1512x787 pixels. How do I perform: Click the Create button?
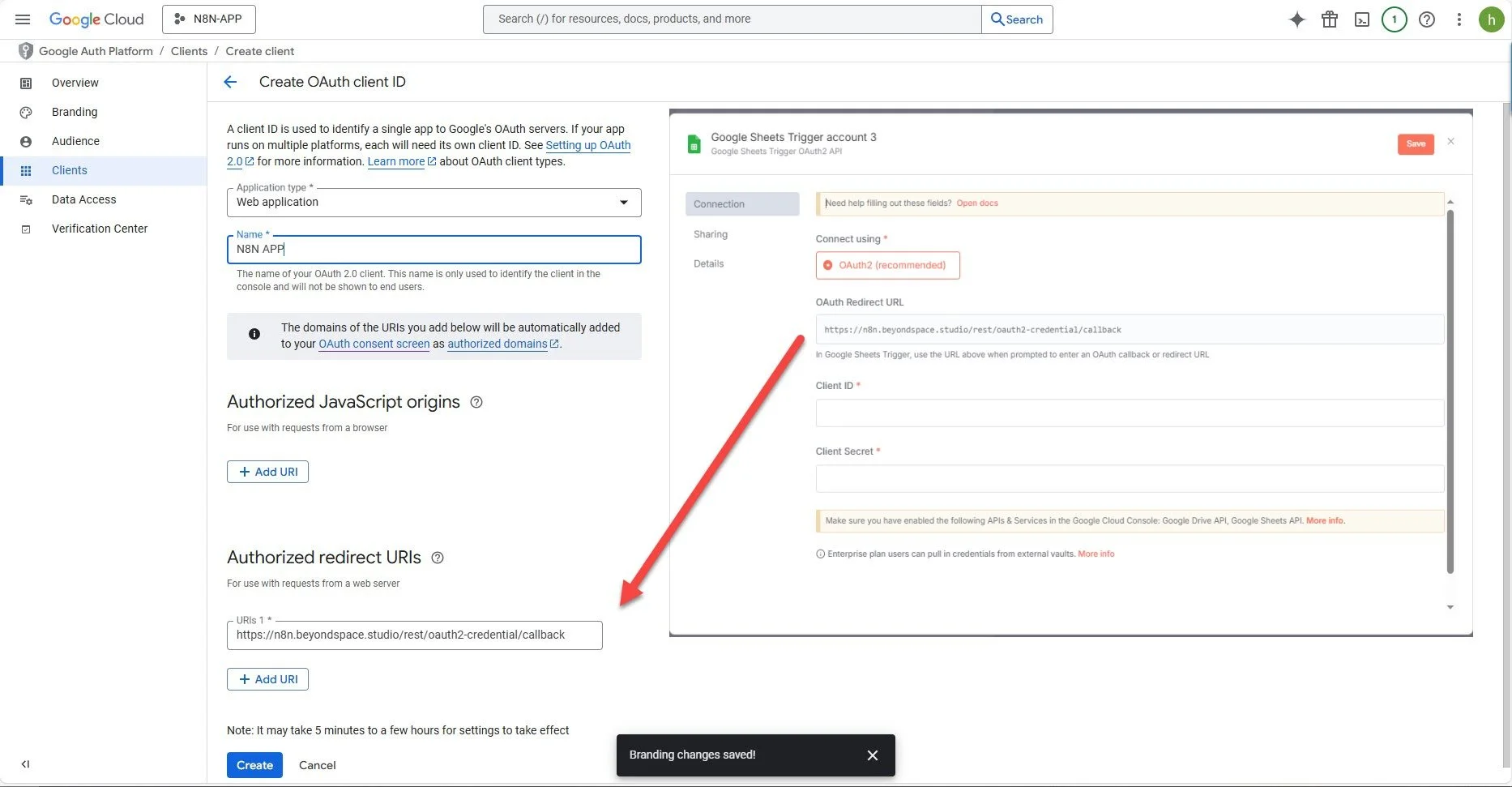[x=254, y=764]
